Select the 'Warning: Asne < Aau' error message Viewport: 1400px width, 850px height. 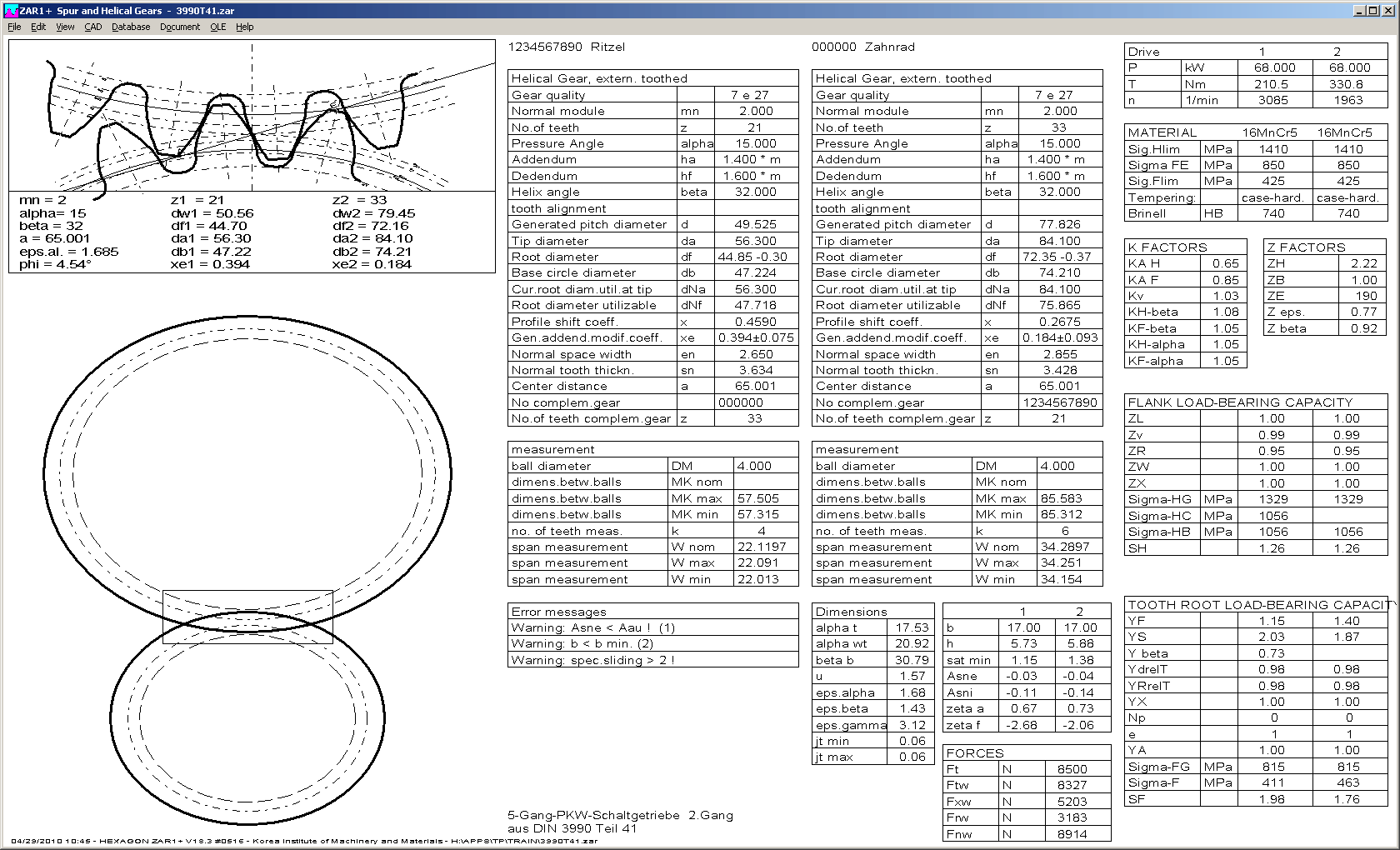592,627
